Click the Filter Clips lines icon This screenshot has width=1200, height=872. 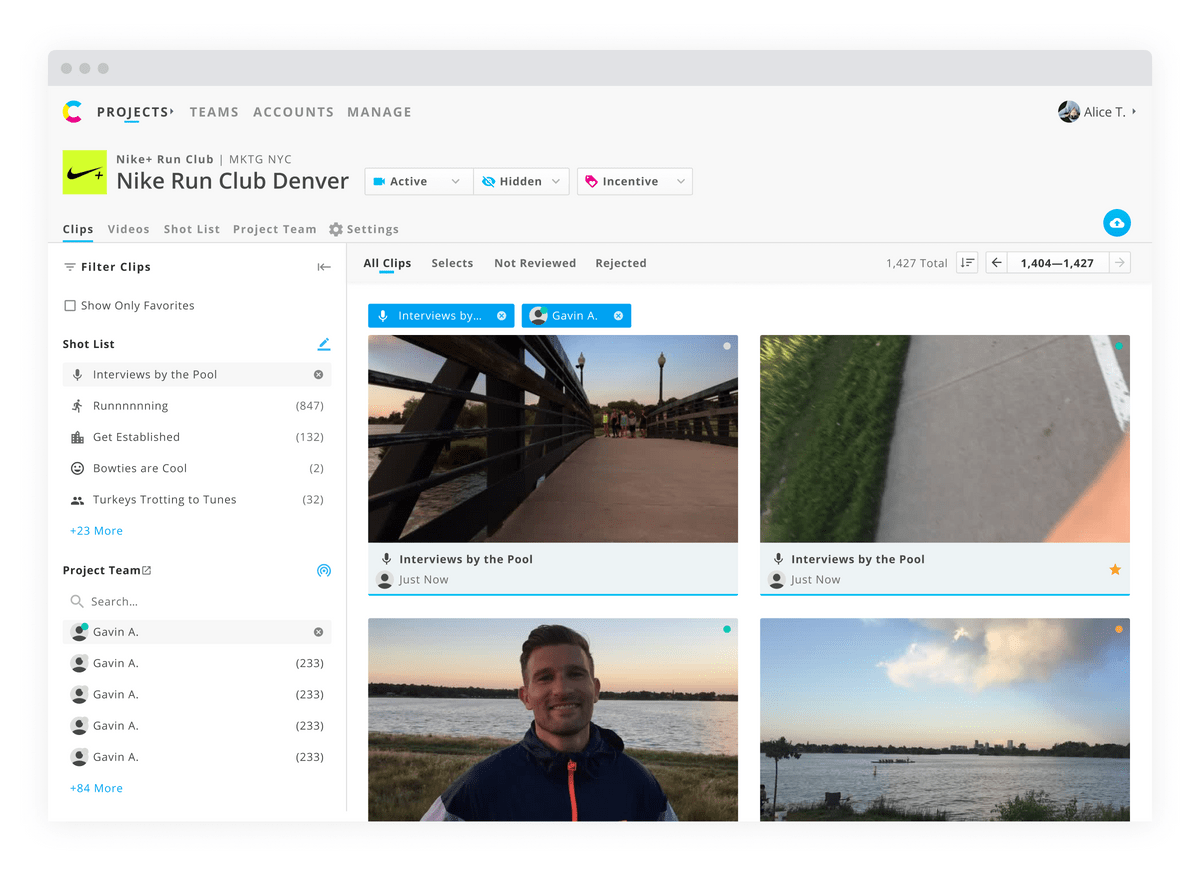(70, 267)
